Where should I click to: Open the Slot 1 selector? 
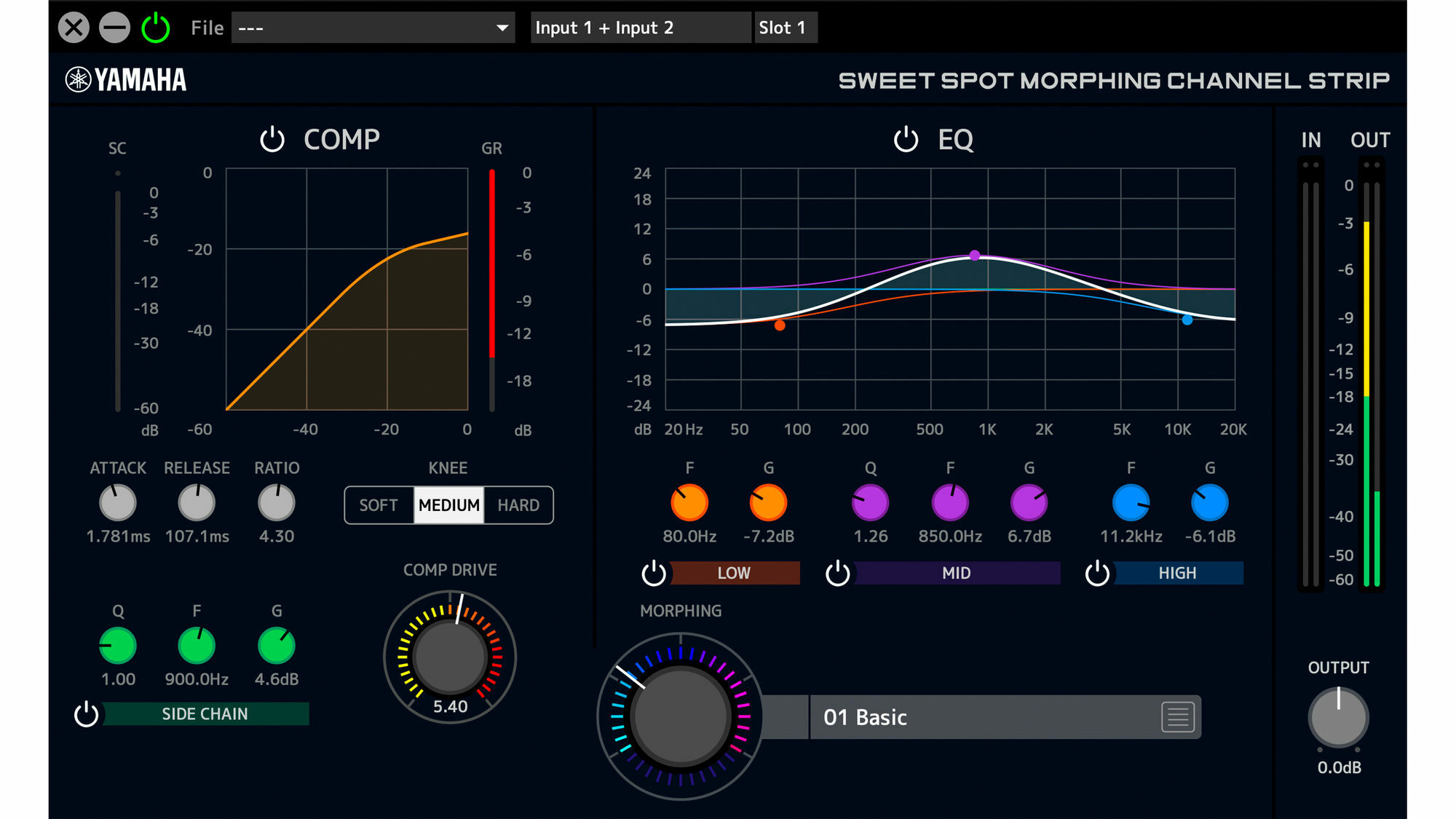(786, 28)
